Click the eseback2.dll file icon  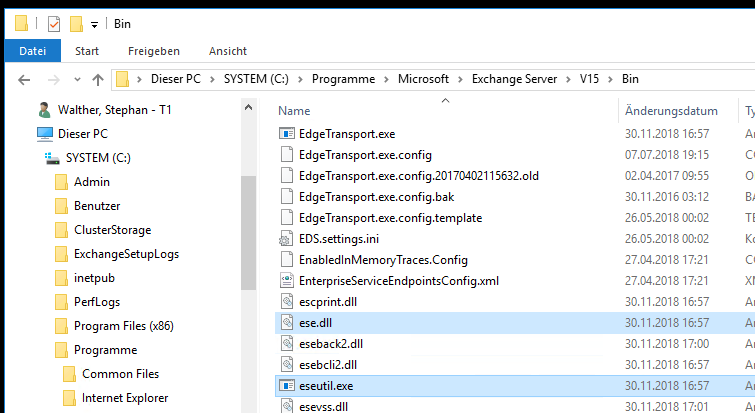287,344
